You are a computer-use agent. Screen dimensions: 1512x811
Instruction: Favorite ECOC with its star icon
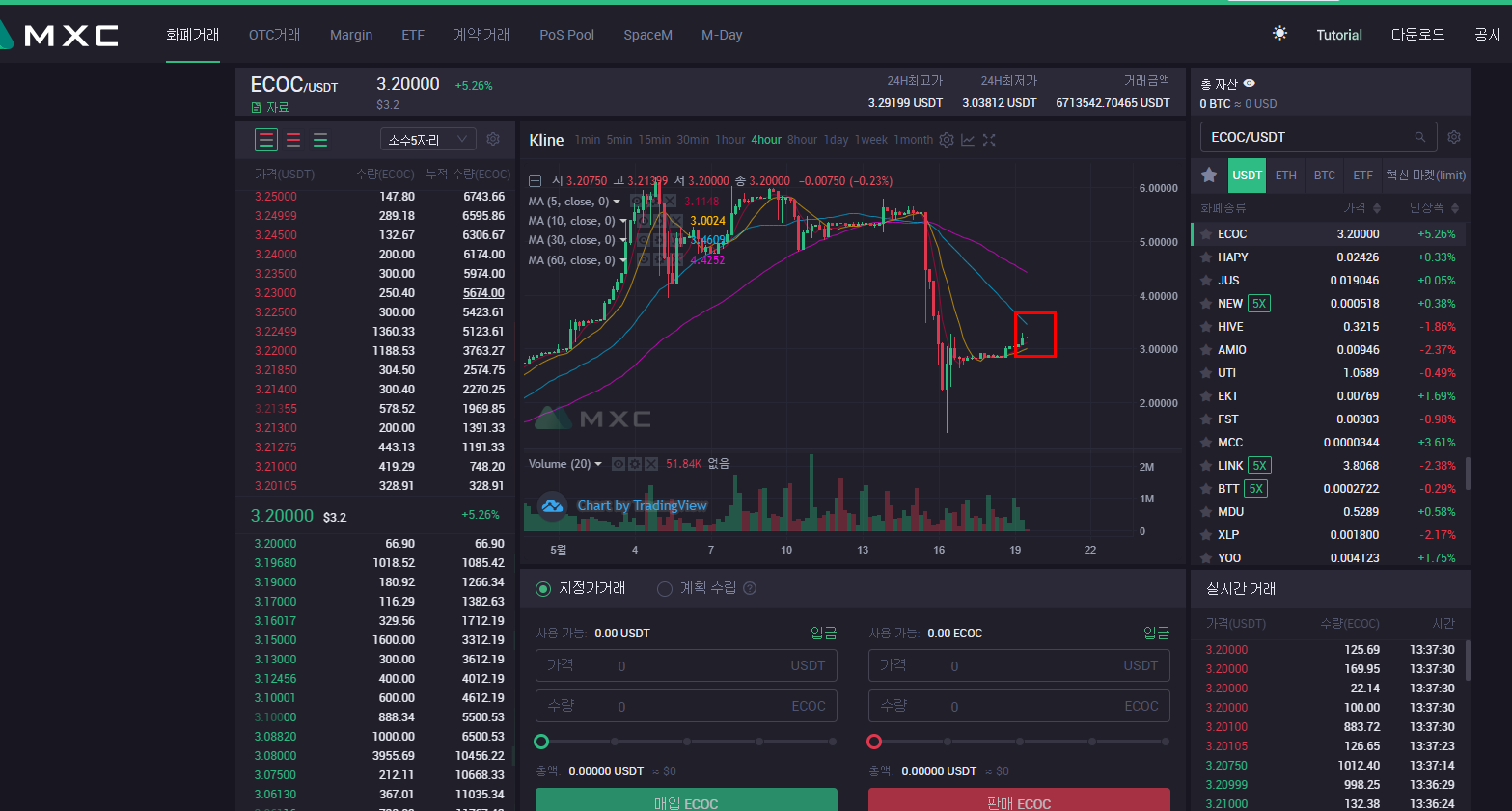coord(1205,234)
